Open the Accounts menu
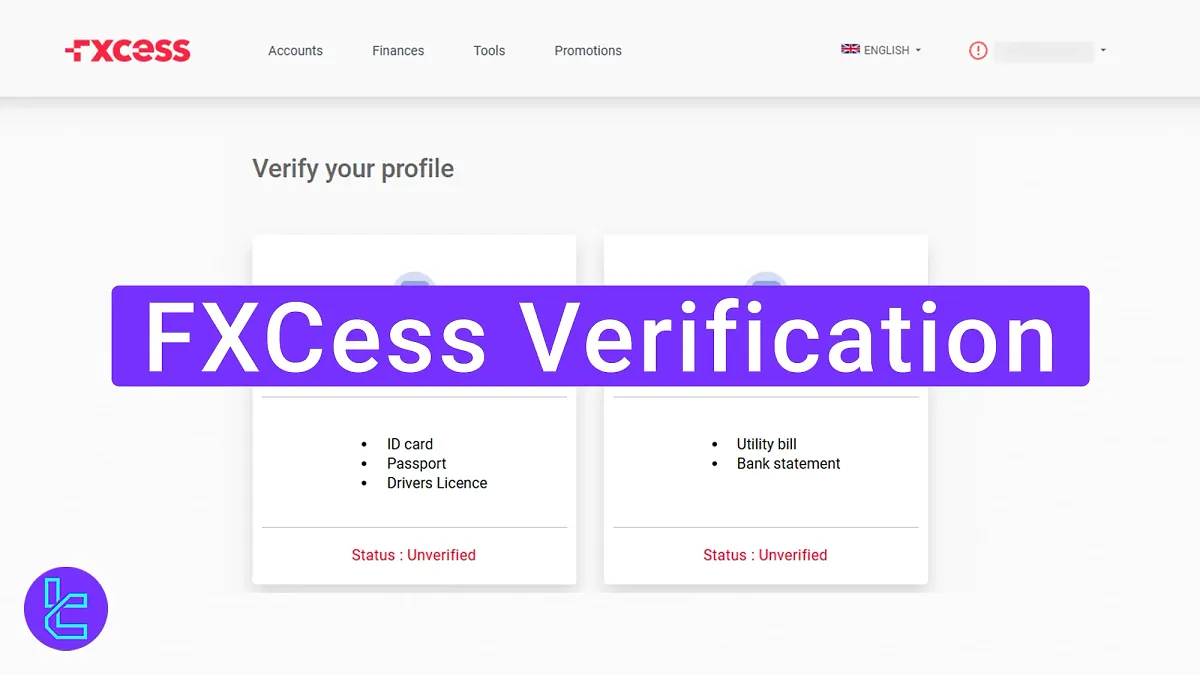This screenshot has width=1200, height=675. [295, 50]
